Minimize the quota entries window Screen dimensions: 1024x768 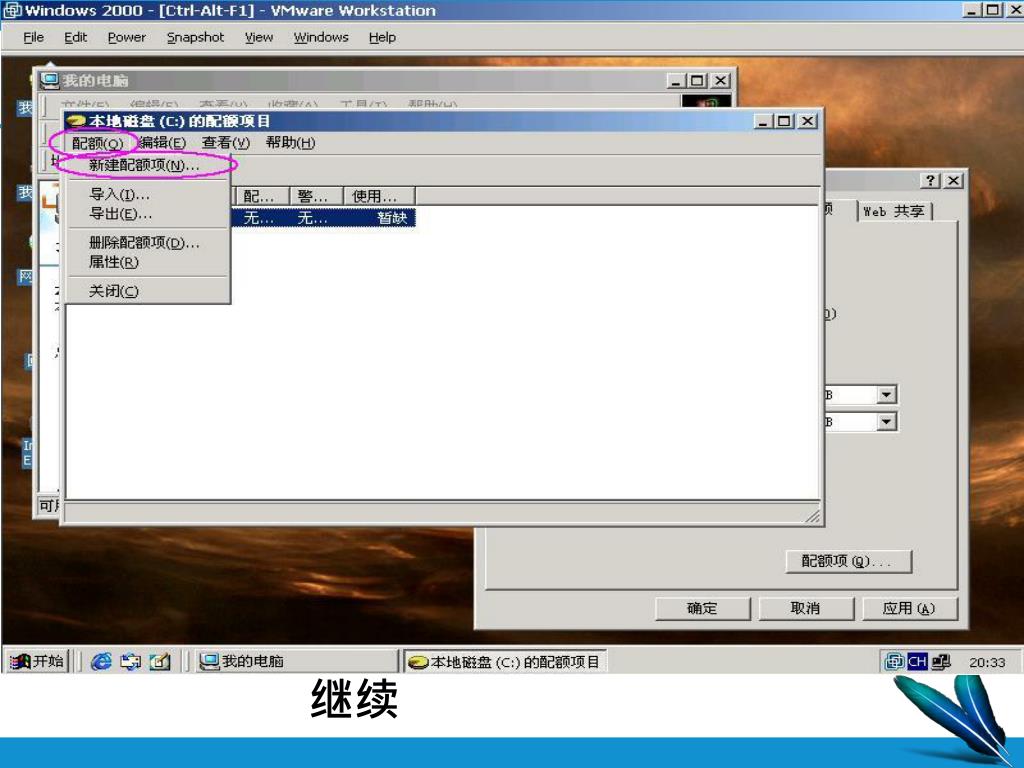tap(763, 121)
